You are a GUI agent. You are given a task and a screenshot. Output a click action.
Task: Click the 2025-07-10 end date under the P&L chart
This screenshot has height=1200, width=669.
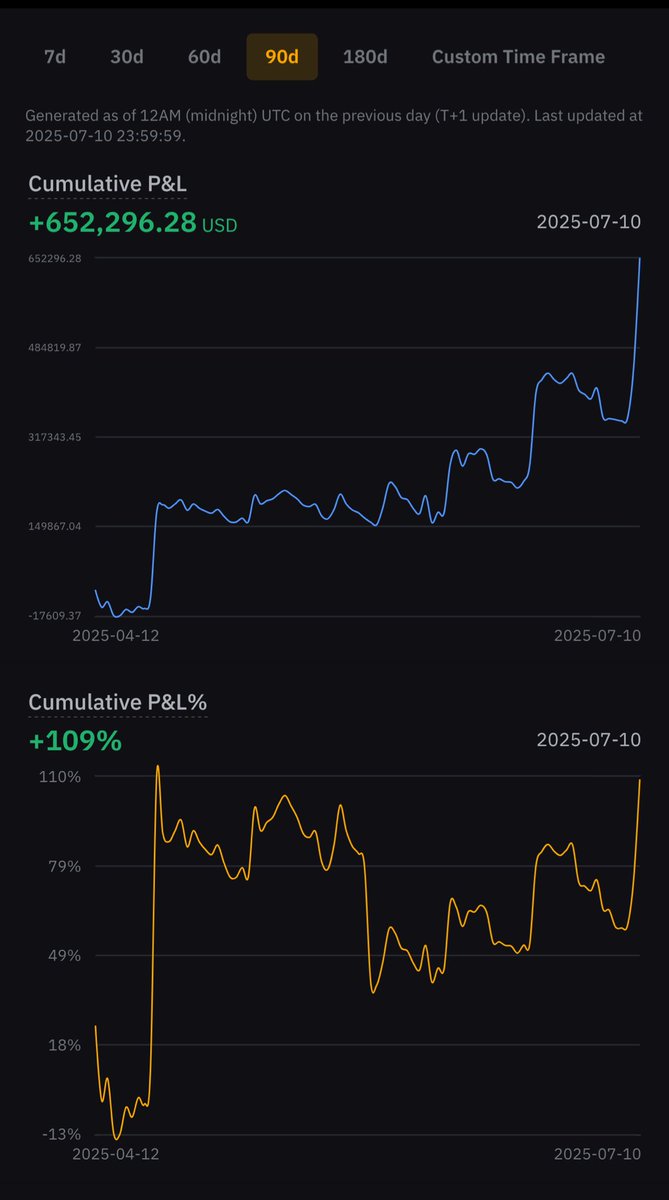(597, 635)
